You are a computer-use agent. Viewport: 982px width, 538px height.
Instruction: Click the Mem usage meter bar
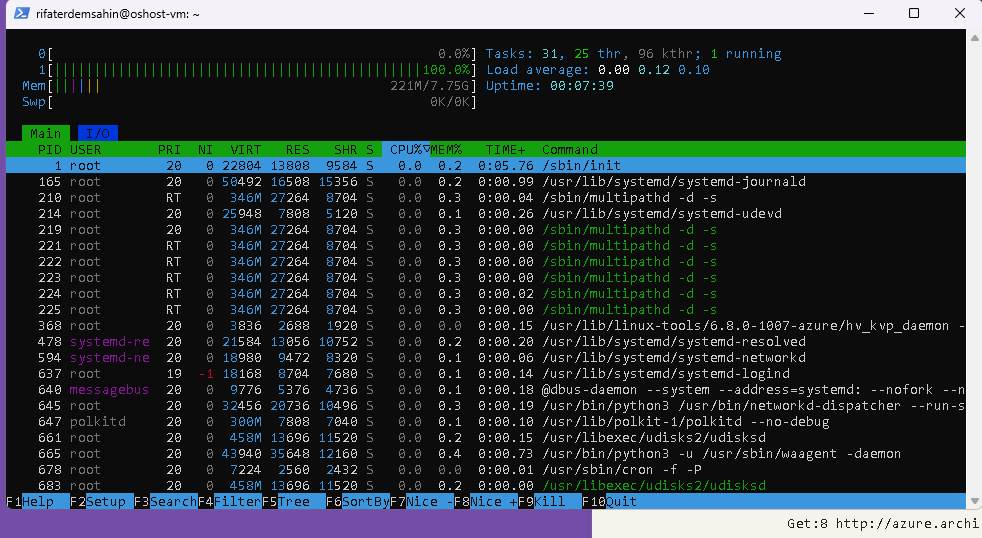click(249, 86)
